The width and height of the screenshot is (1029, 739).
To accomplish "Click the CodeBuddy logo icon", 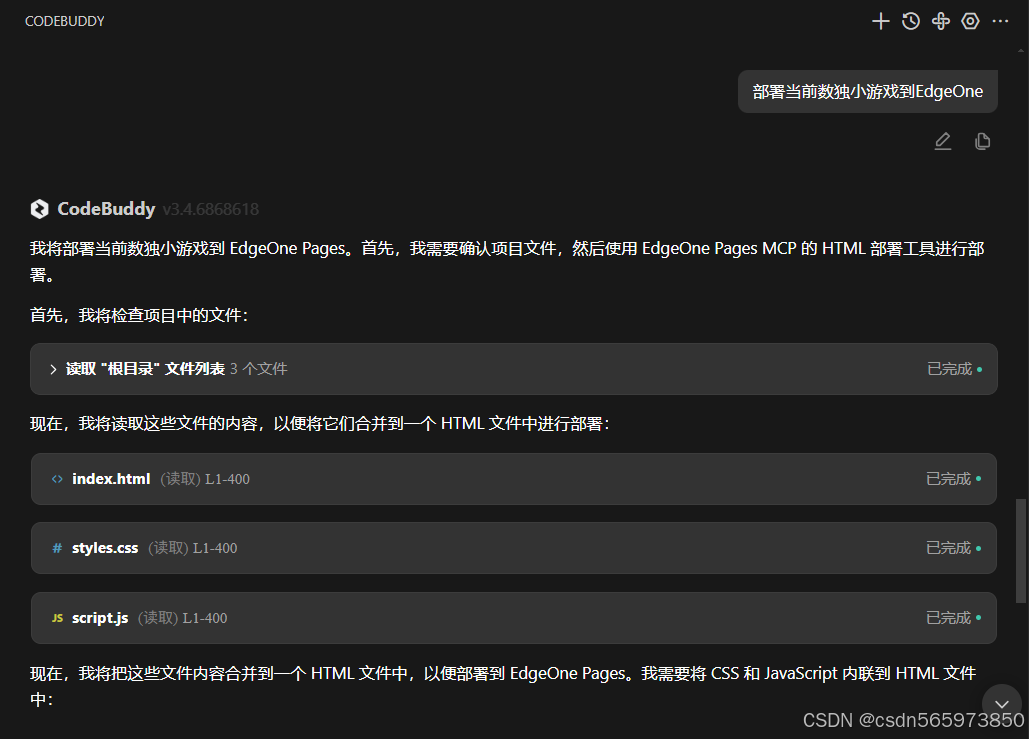I will (39, 209).
